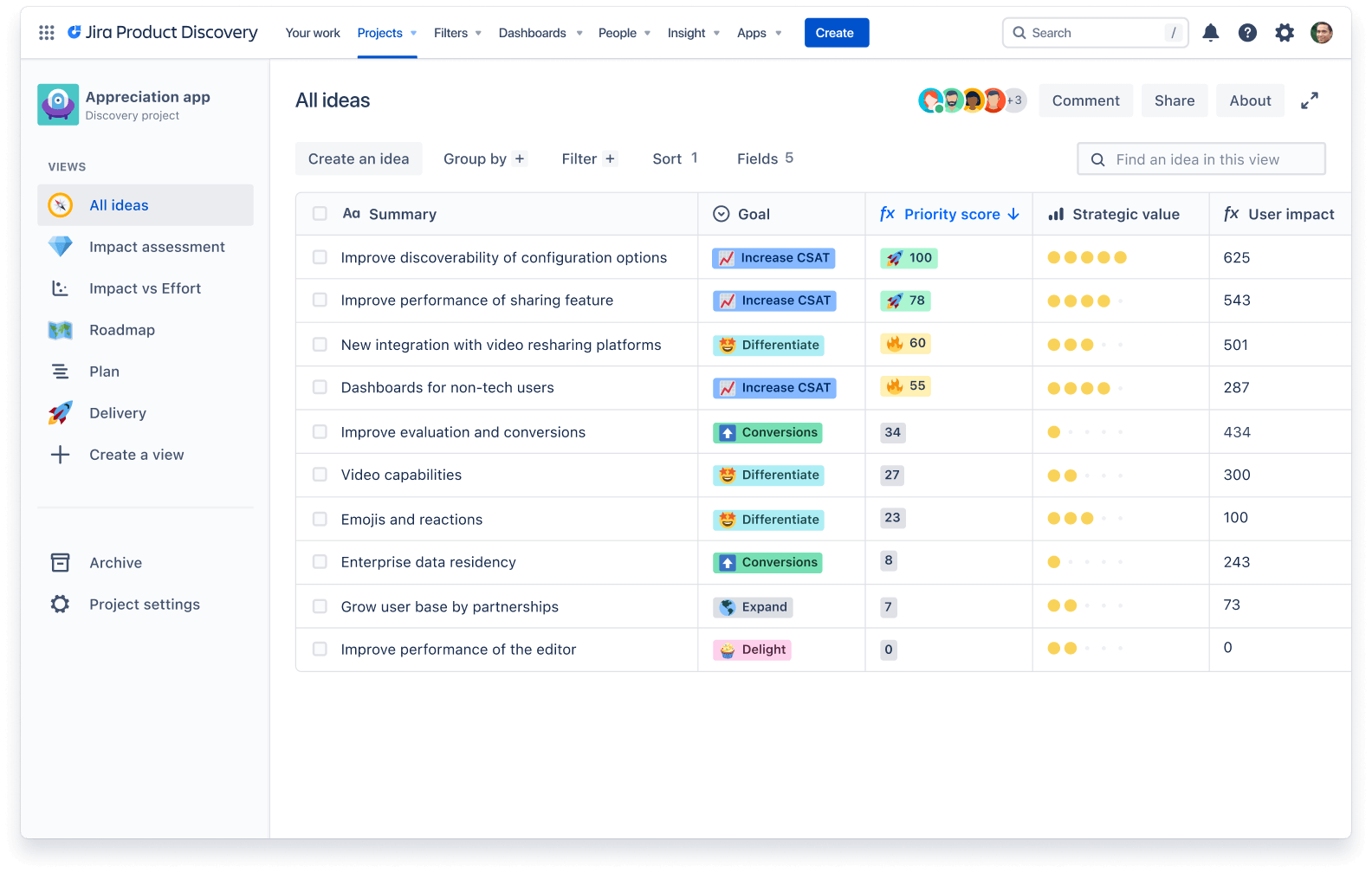This screenshot has width=1372, height=873.
Task: Click the notifications bell icon
Action: pyautogui.click(x=1210, y=33)
